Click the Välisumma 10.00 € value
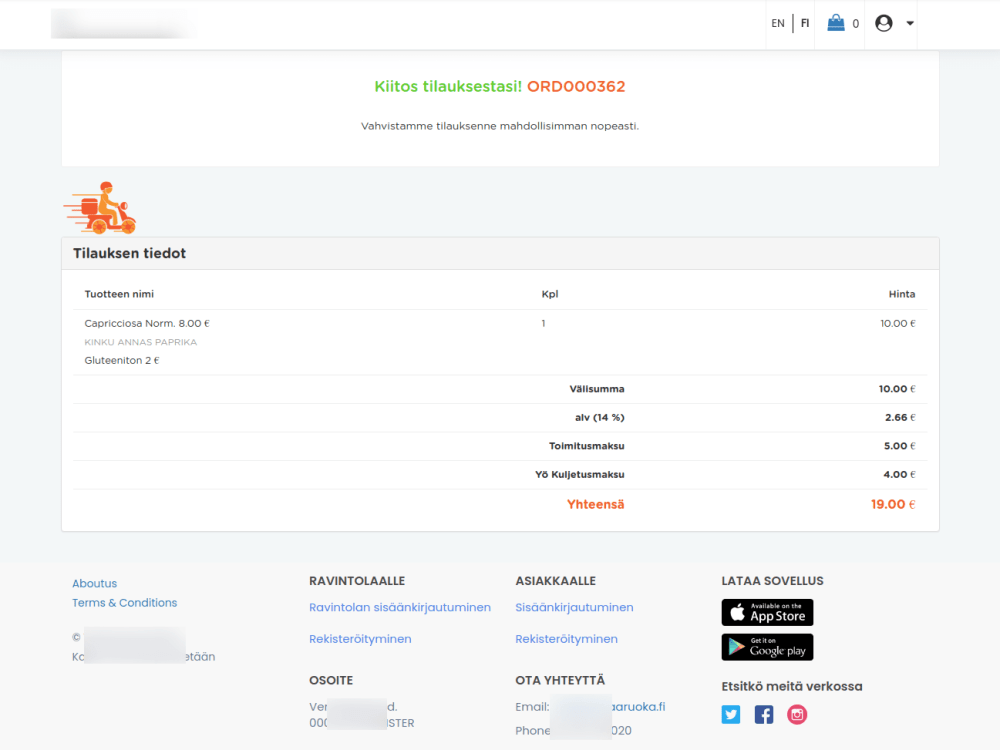 tap(897, 389)
